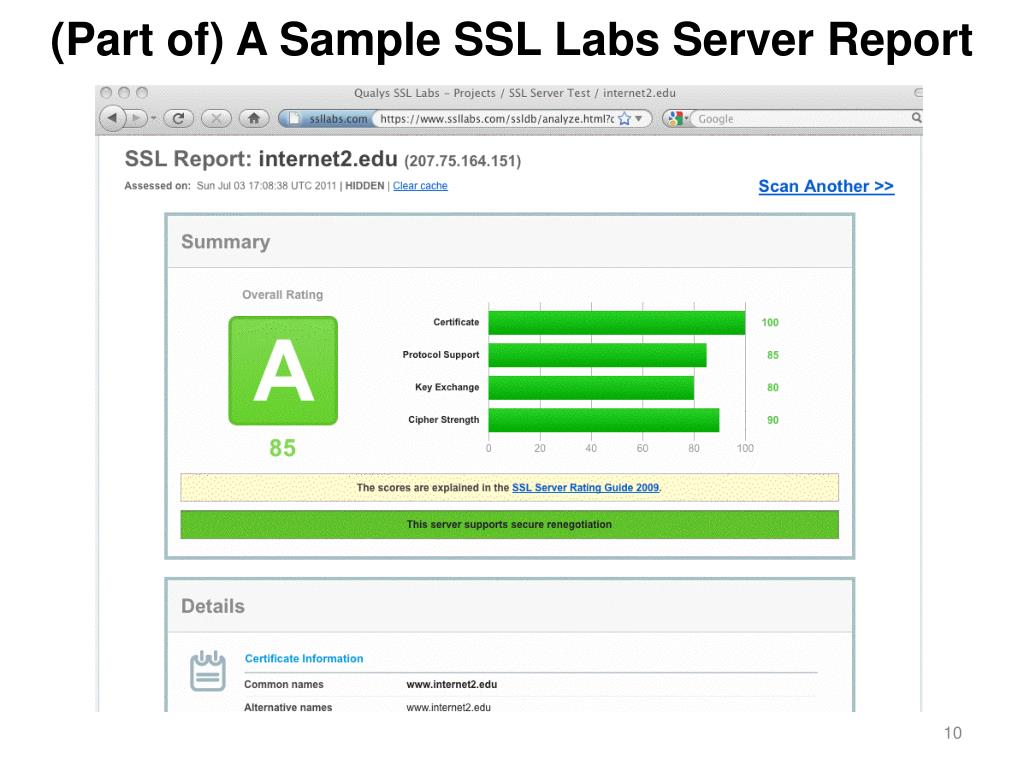This screenshot has width=1024, height=768.
Task: Click the Common names row label
Action: [283, 684]
